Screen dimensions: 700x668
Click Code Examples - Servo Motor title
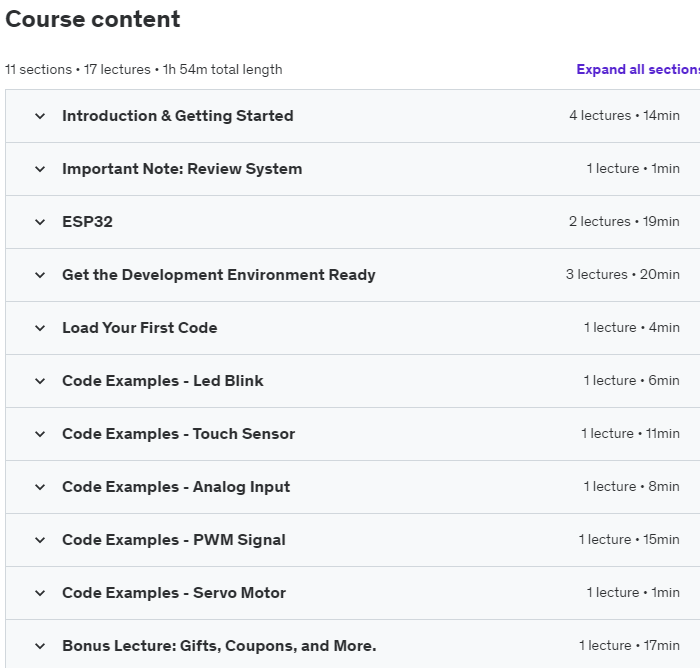[174, 593]
